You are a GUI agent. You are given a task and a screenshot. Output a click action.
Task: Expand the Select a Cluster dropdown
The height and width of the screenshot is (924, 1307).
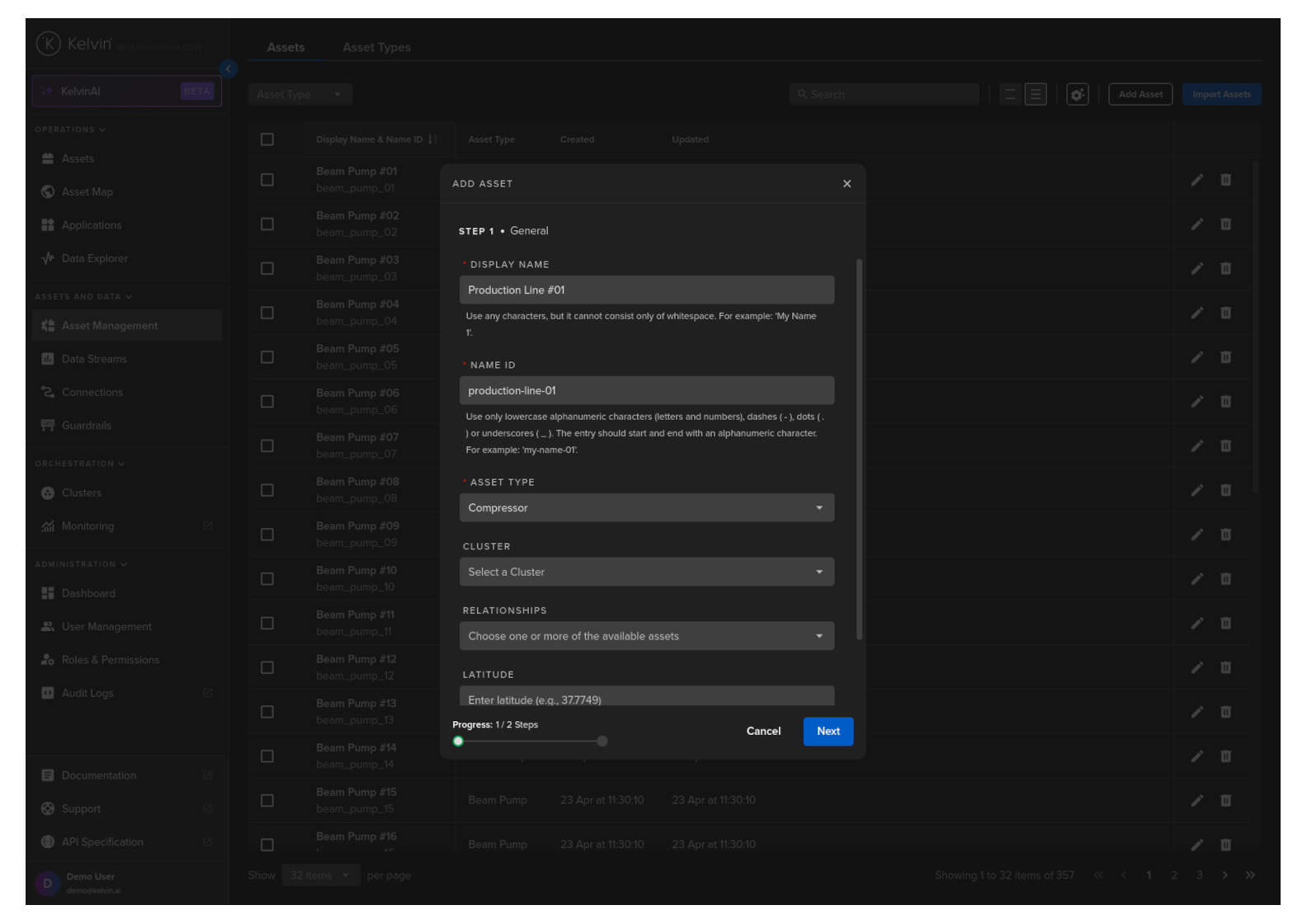click(x=646, y=573)
